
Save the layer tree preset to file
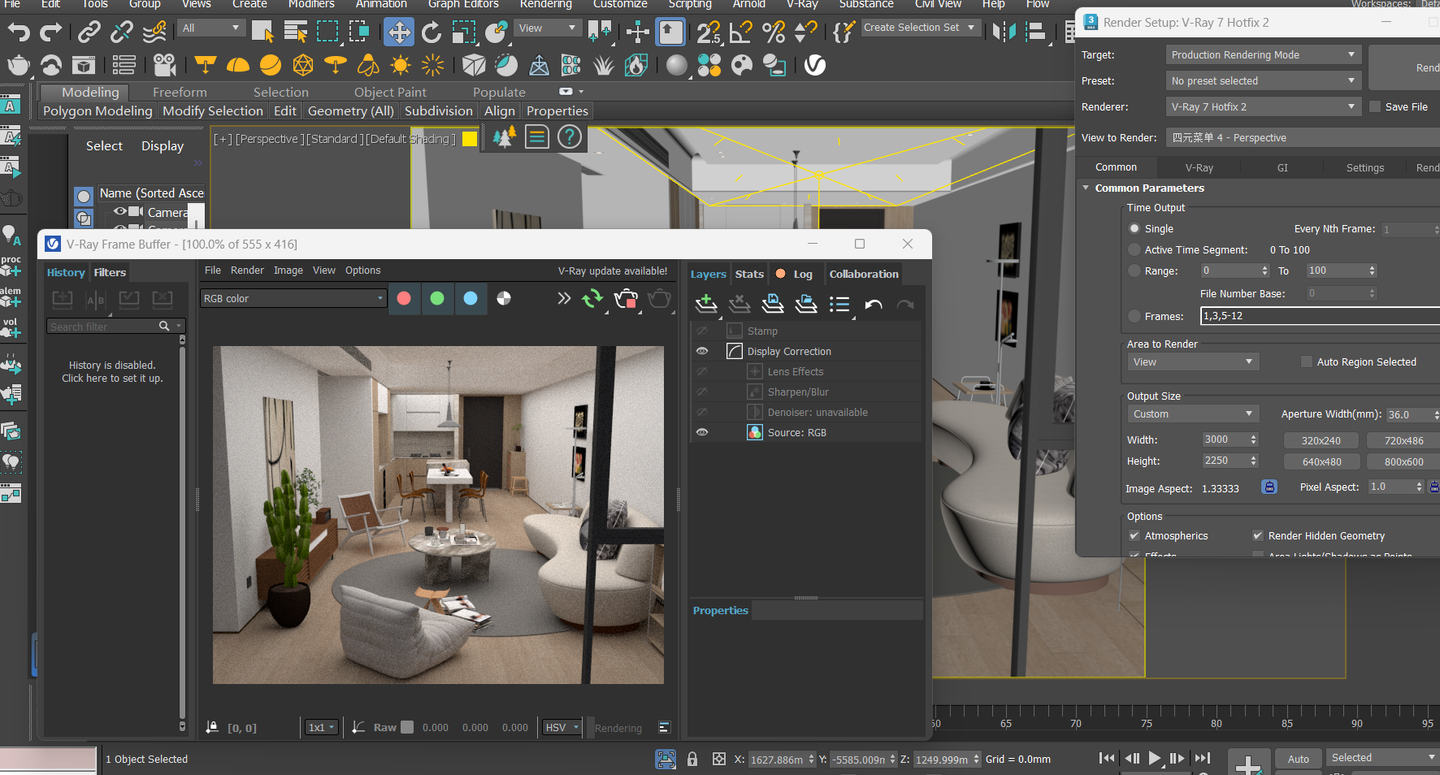(772, 304)
